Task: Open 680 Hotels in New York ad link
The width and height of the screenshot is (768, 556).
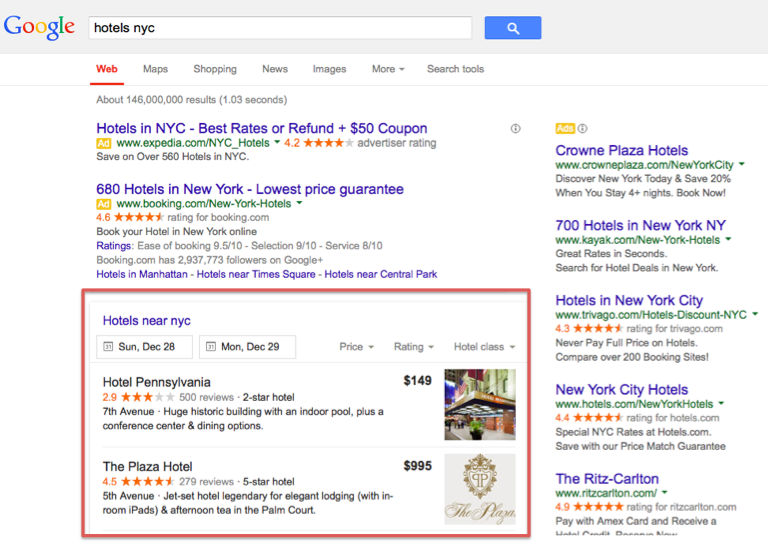Action: pos(250,189)
